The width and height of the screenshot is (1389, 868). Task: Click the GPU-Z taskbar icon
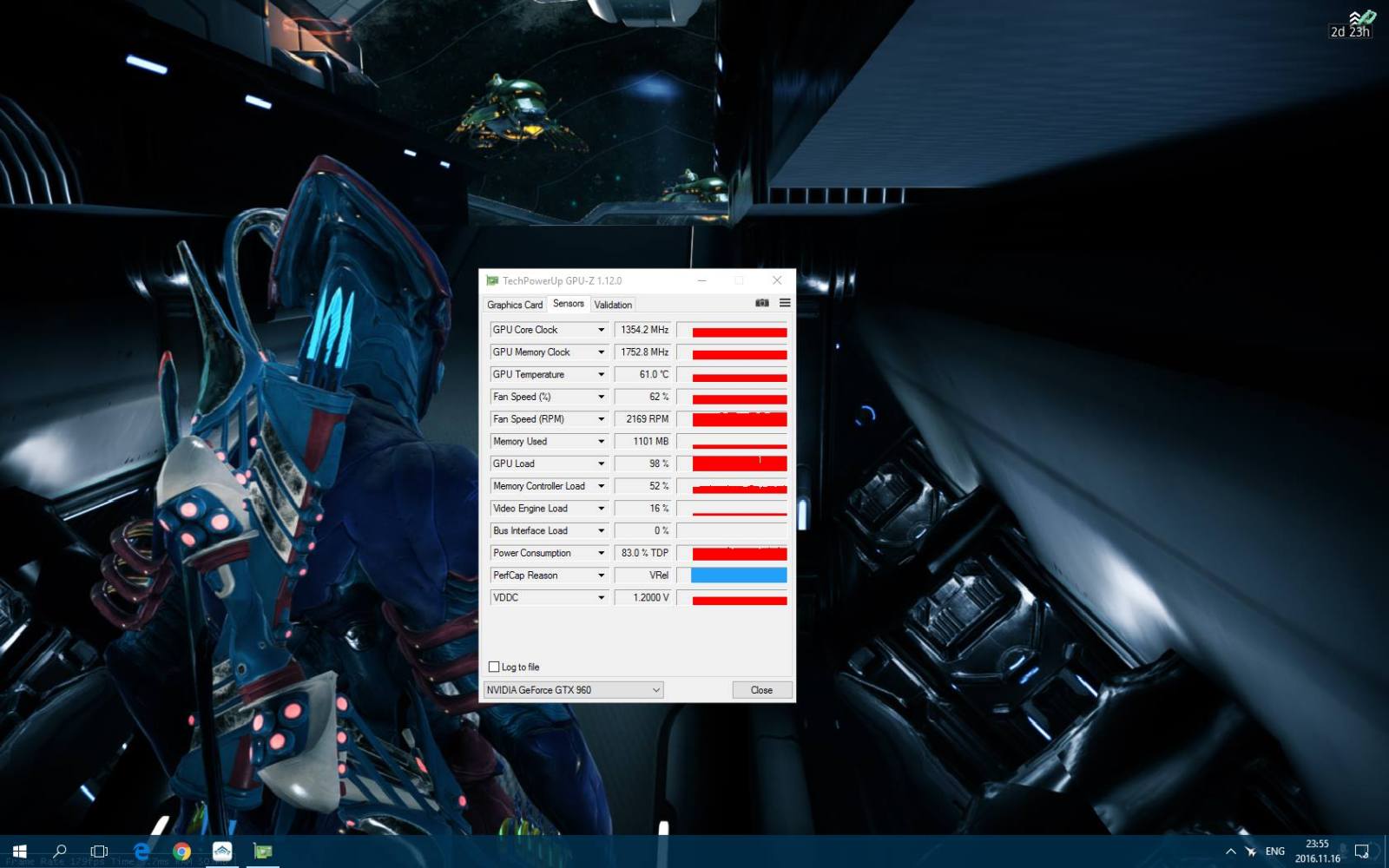pyautogui.click(x=262, y=852)
